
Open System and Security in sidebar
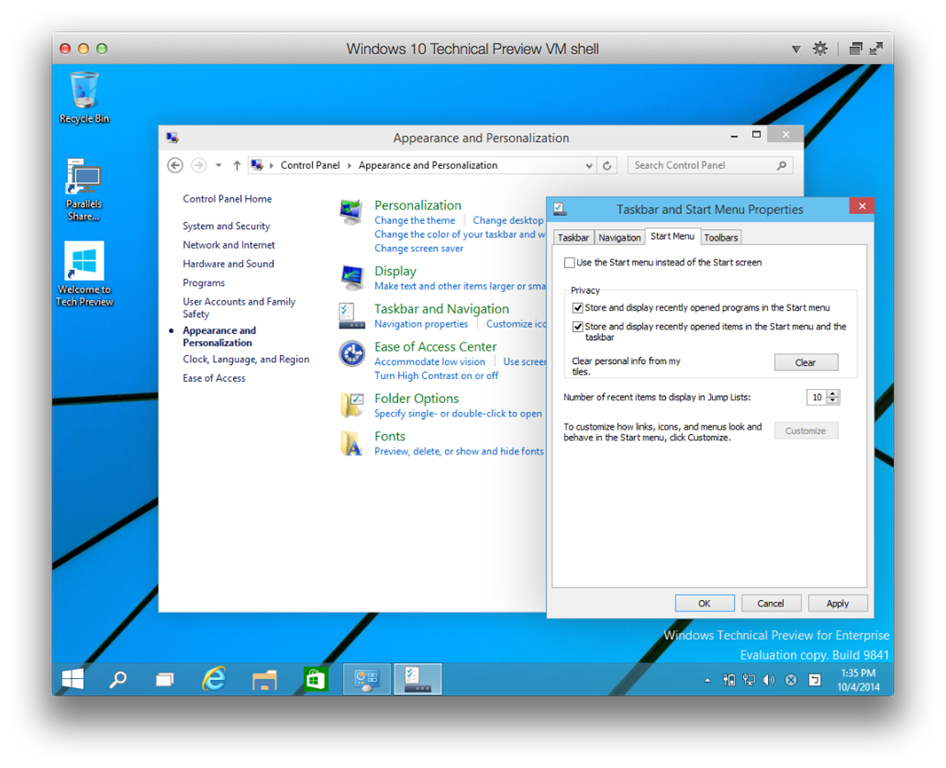coord(226,226)
